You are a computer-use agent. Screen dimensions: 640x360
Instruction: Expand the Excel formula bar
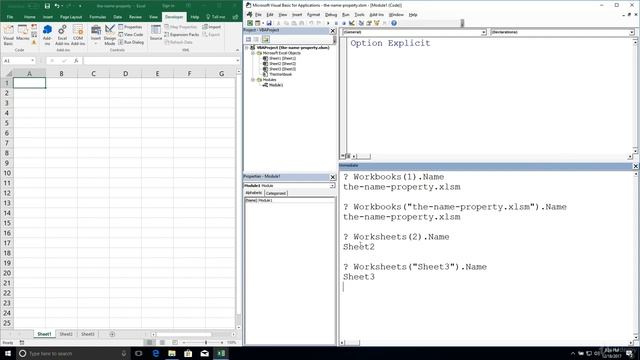(238, 60)
